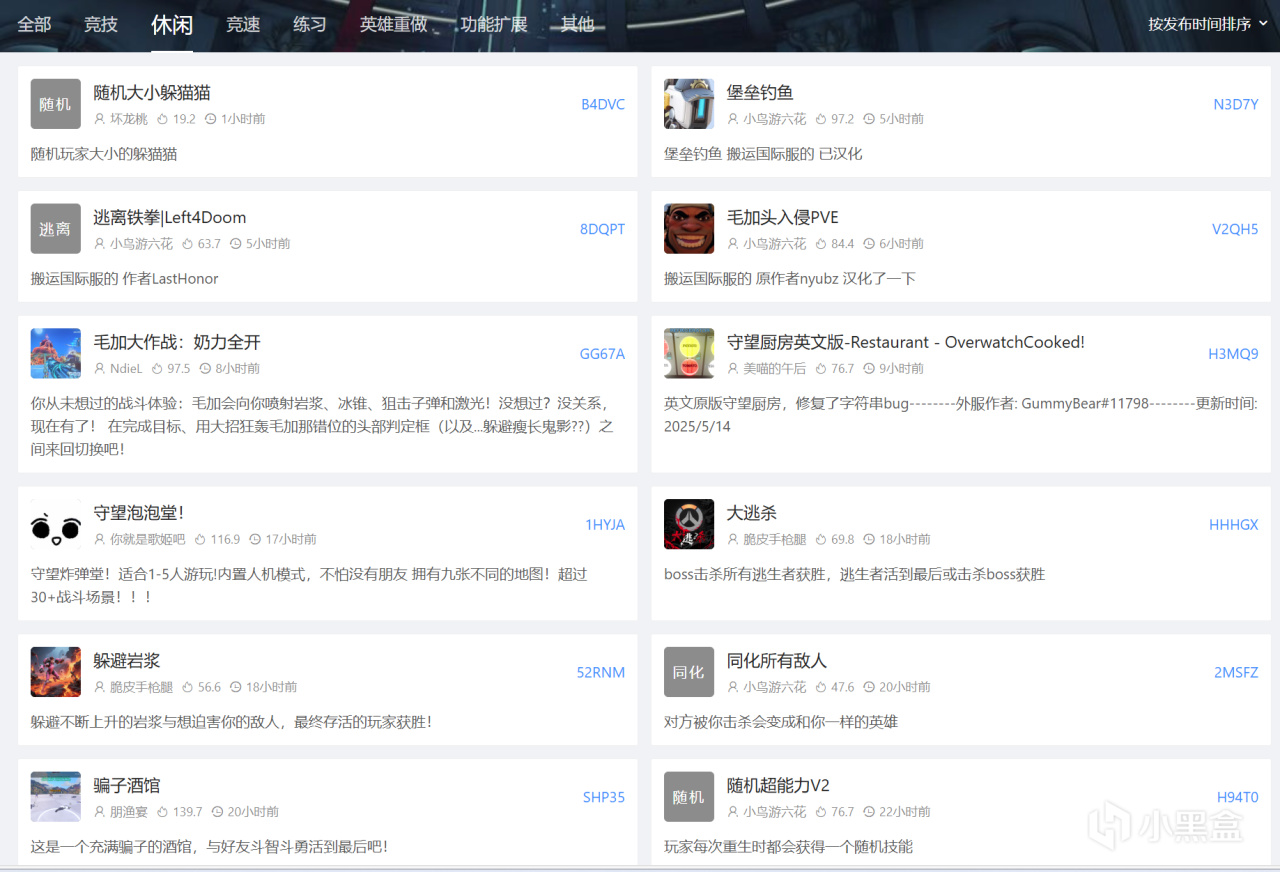
Task: Click the like icon on 毛加头入侵PVE
Action: (x=821, y=244)
